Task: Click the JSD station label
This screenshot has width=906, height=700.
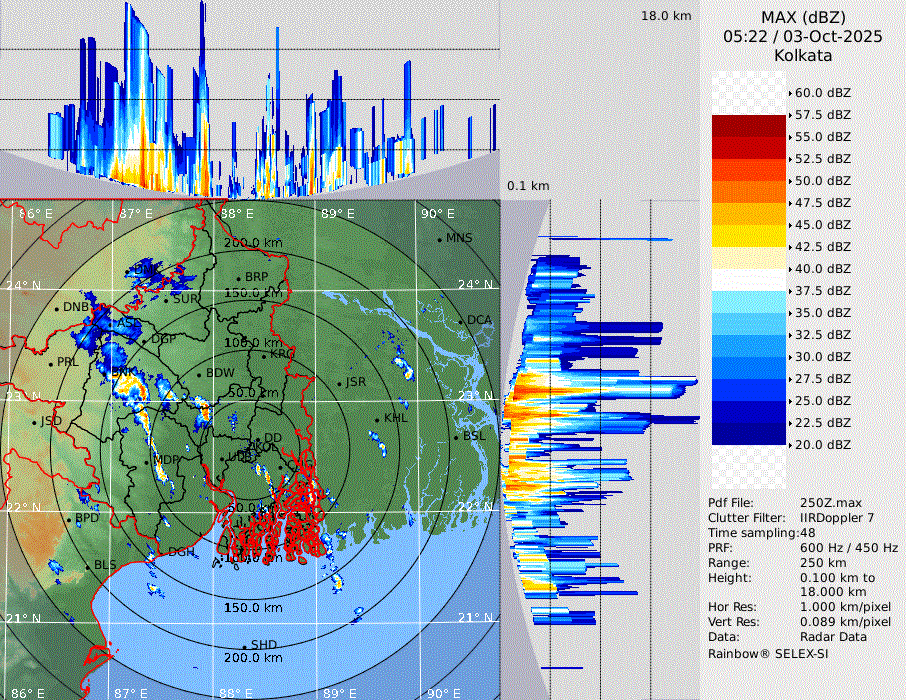Action: (x=50, y=421)
